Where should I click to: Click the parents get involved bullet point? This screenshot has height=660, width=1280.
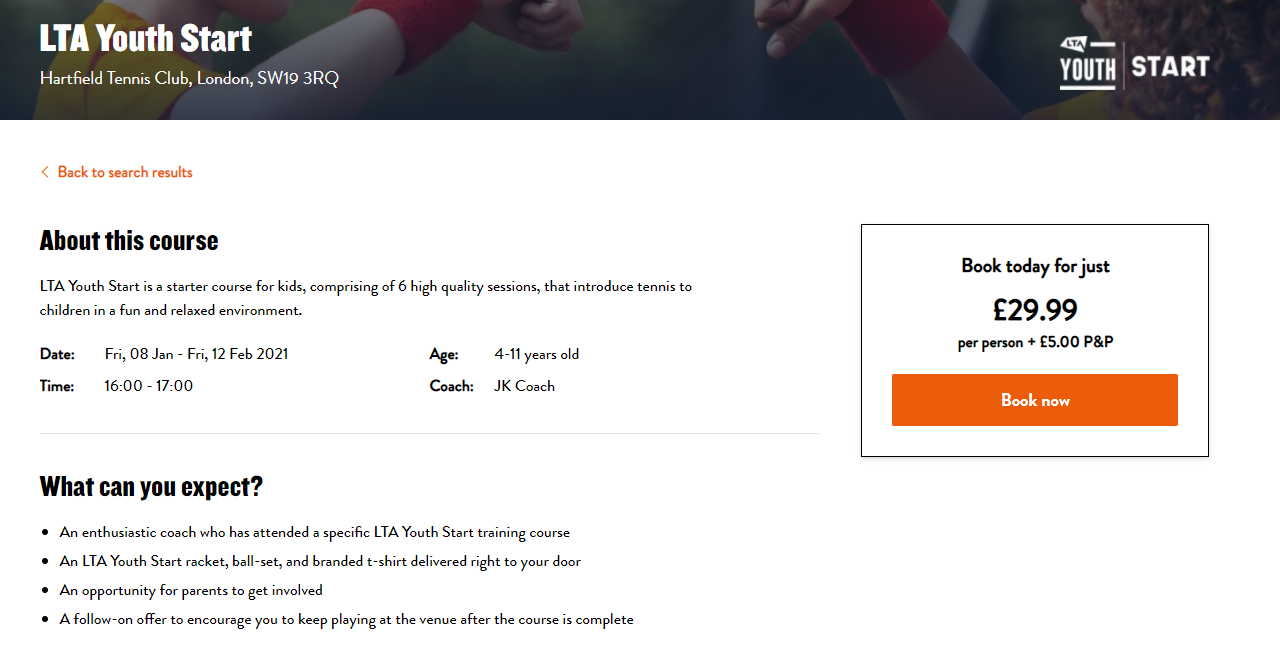(x=191, y=591)
